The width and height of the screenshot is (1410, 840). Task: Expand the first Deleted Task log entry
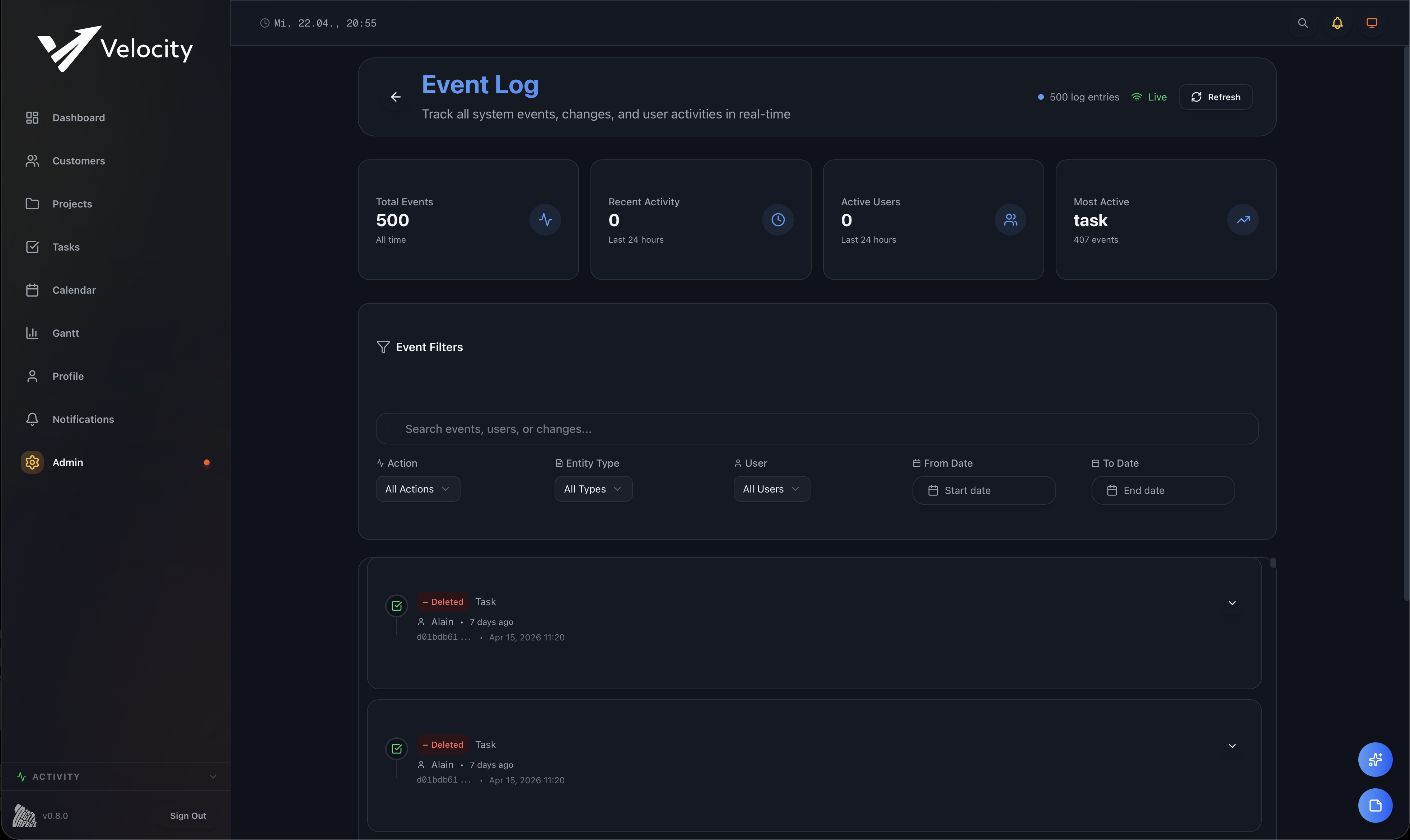pyautogui.click(x=1232, y=602)
